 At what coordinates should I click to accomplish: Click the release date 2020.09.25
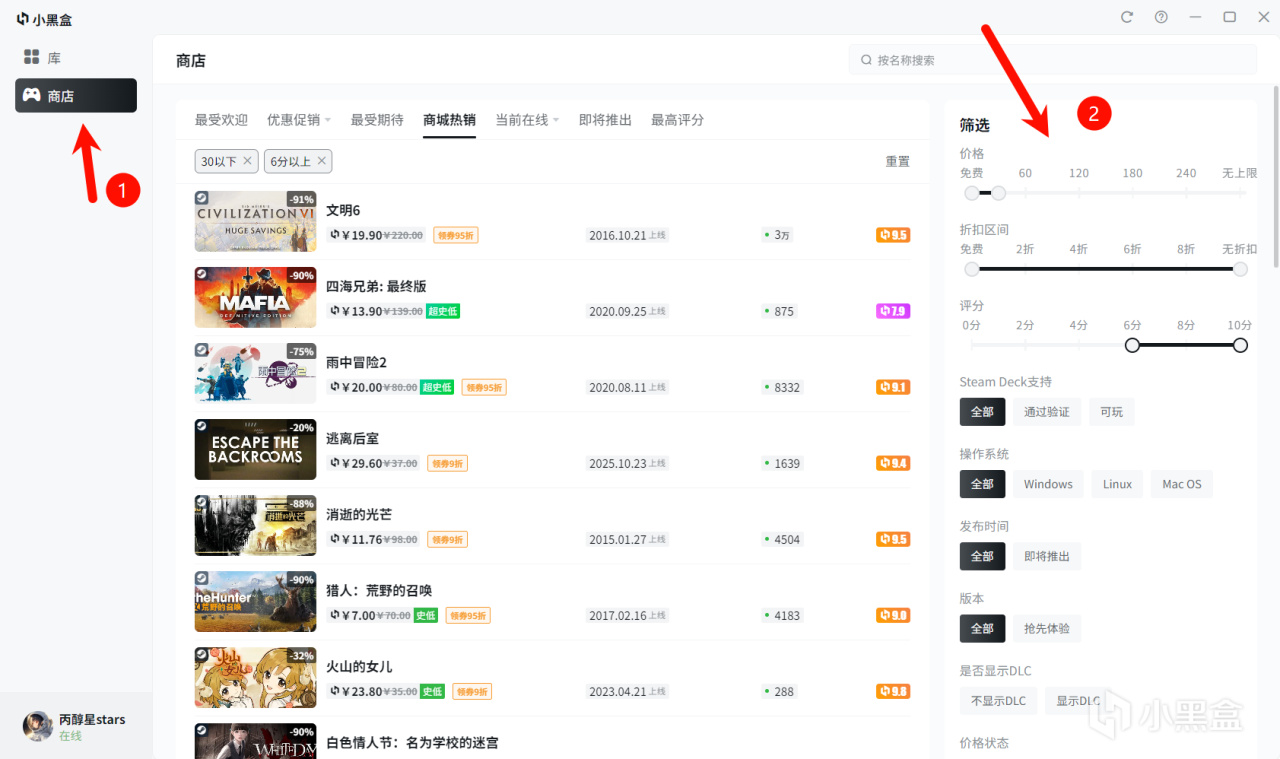click(x=618, y=311)
